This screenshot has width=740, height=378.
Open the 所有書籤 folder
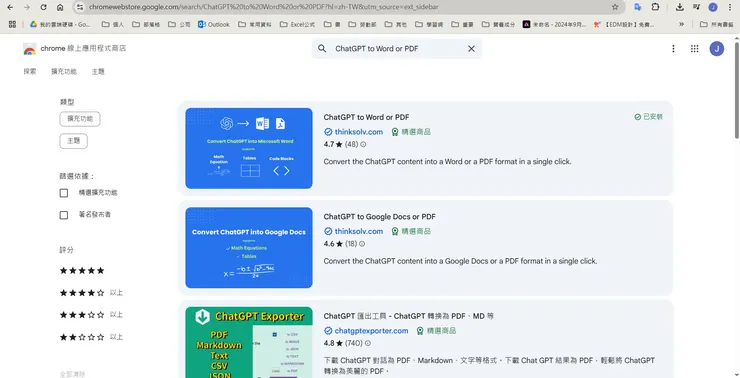point(717,24)
